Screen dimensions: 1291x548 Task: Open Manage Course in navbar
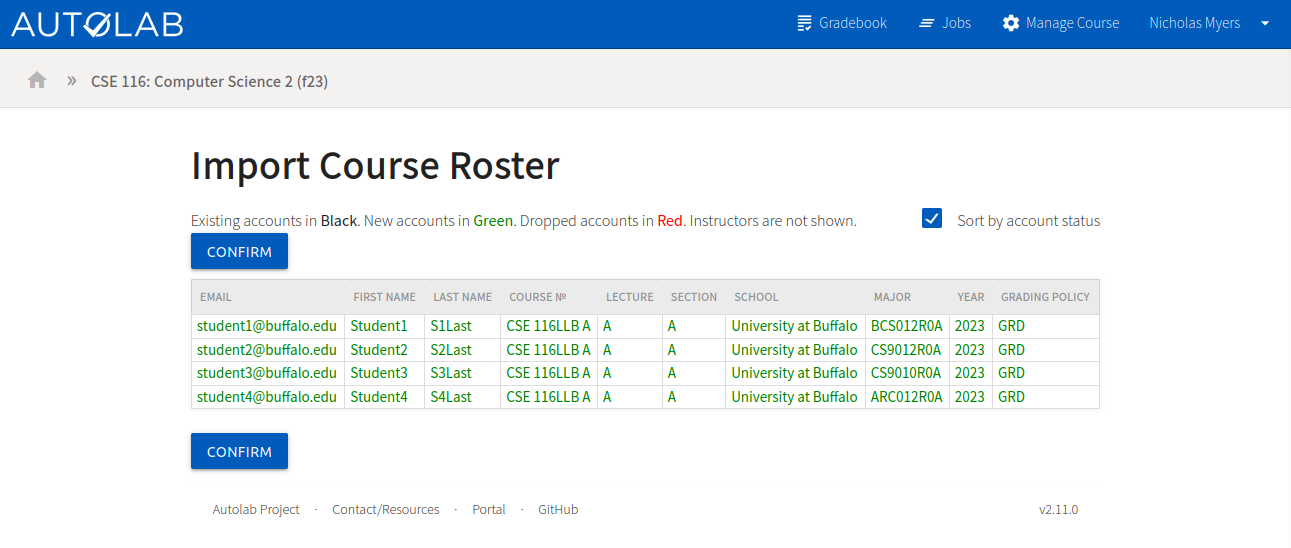(x=1061, y=23)
